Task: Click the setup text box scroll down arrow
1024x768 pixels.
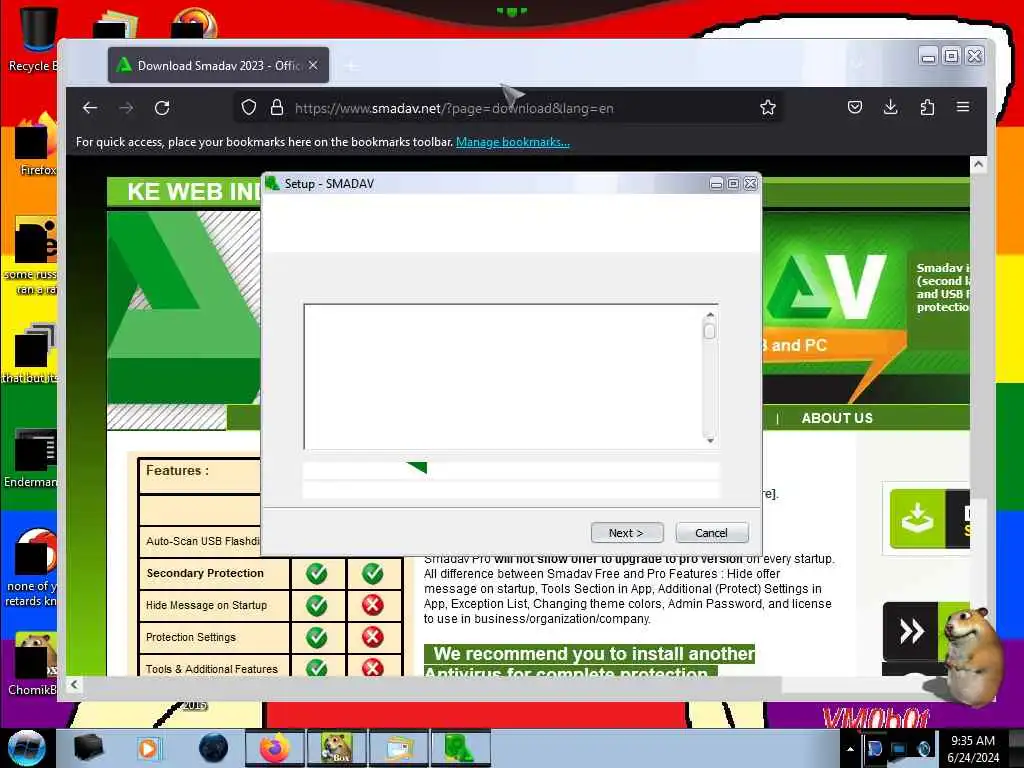Action: [x=710, y=440]
